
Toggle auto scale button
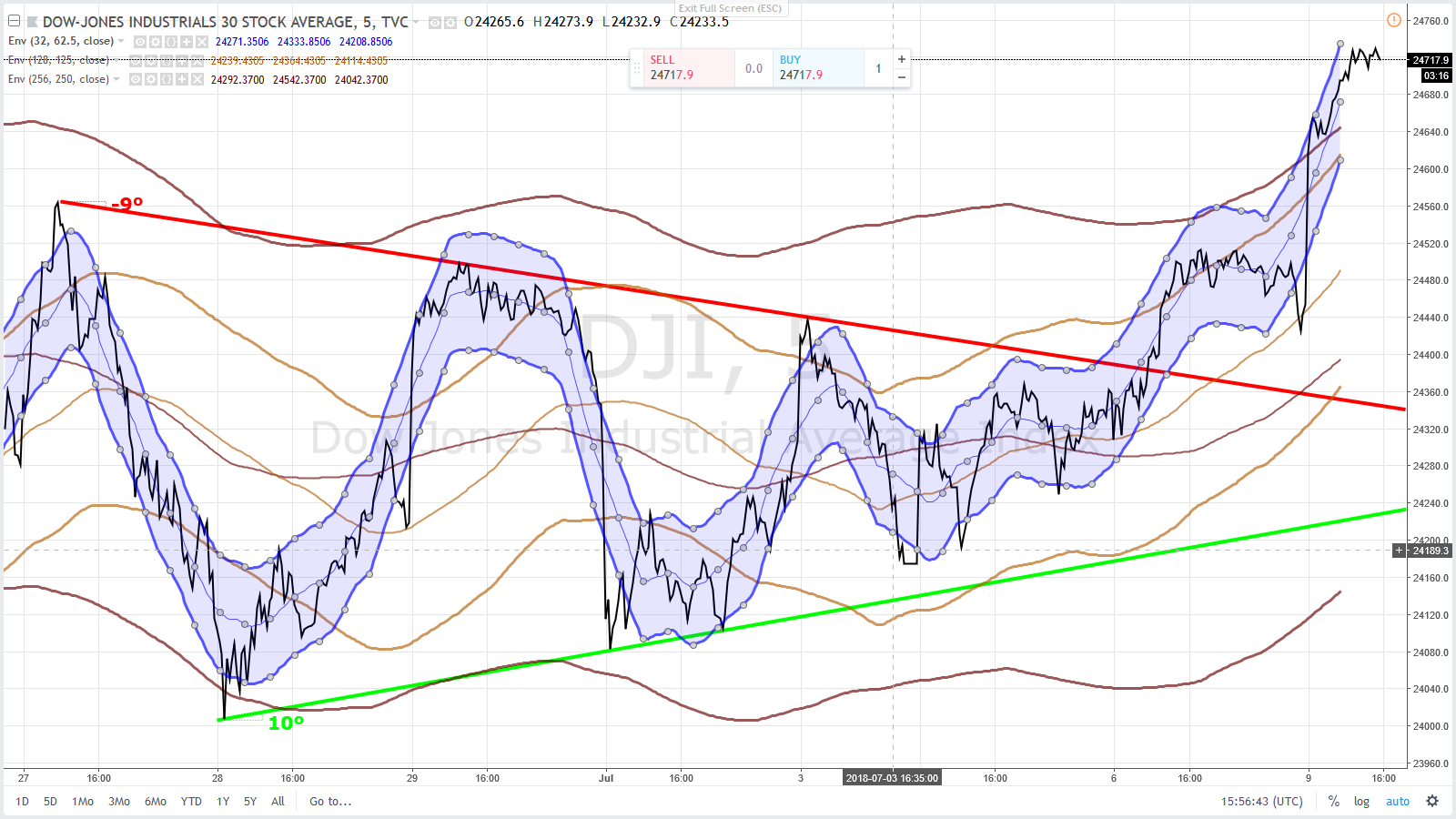pyautogui.click(x=1397, y=802)
